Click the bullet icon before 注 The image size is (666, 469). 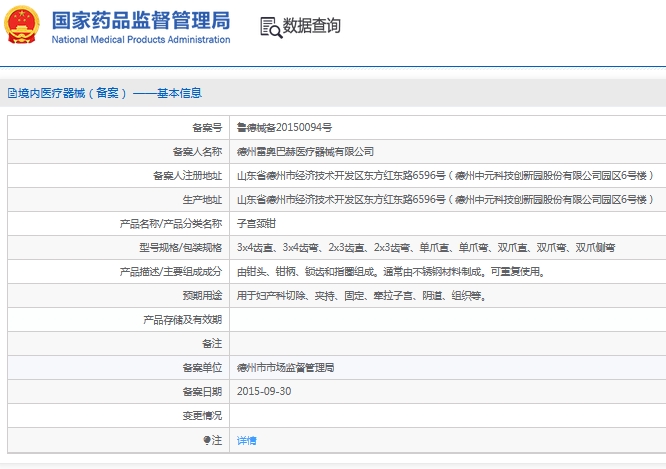tap(206, 440)
